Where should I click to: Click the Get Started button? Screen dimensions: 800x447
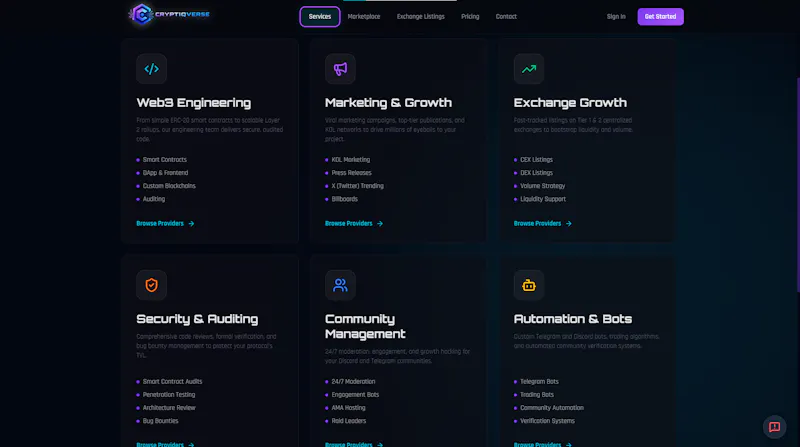point(660,17)
